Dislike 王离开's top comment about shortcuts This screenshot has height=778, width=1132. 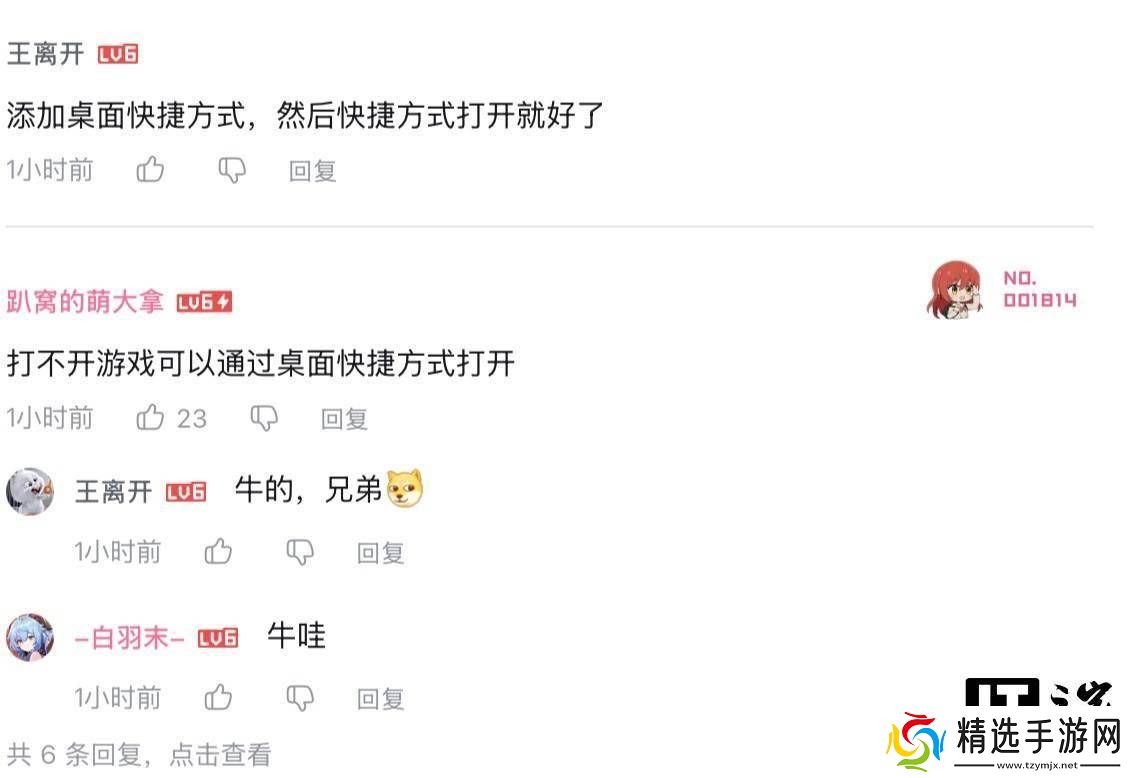(x=232, y=170)
